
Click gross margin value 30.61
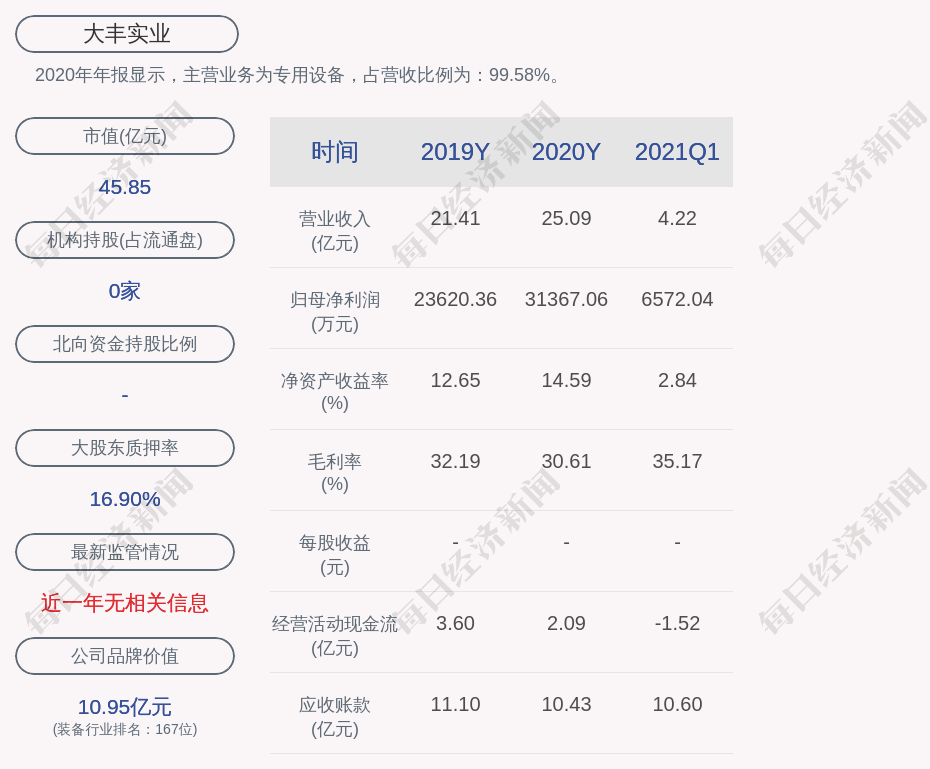tap(566, 461)
